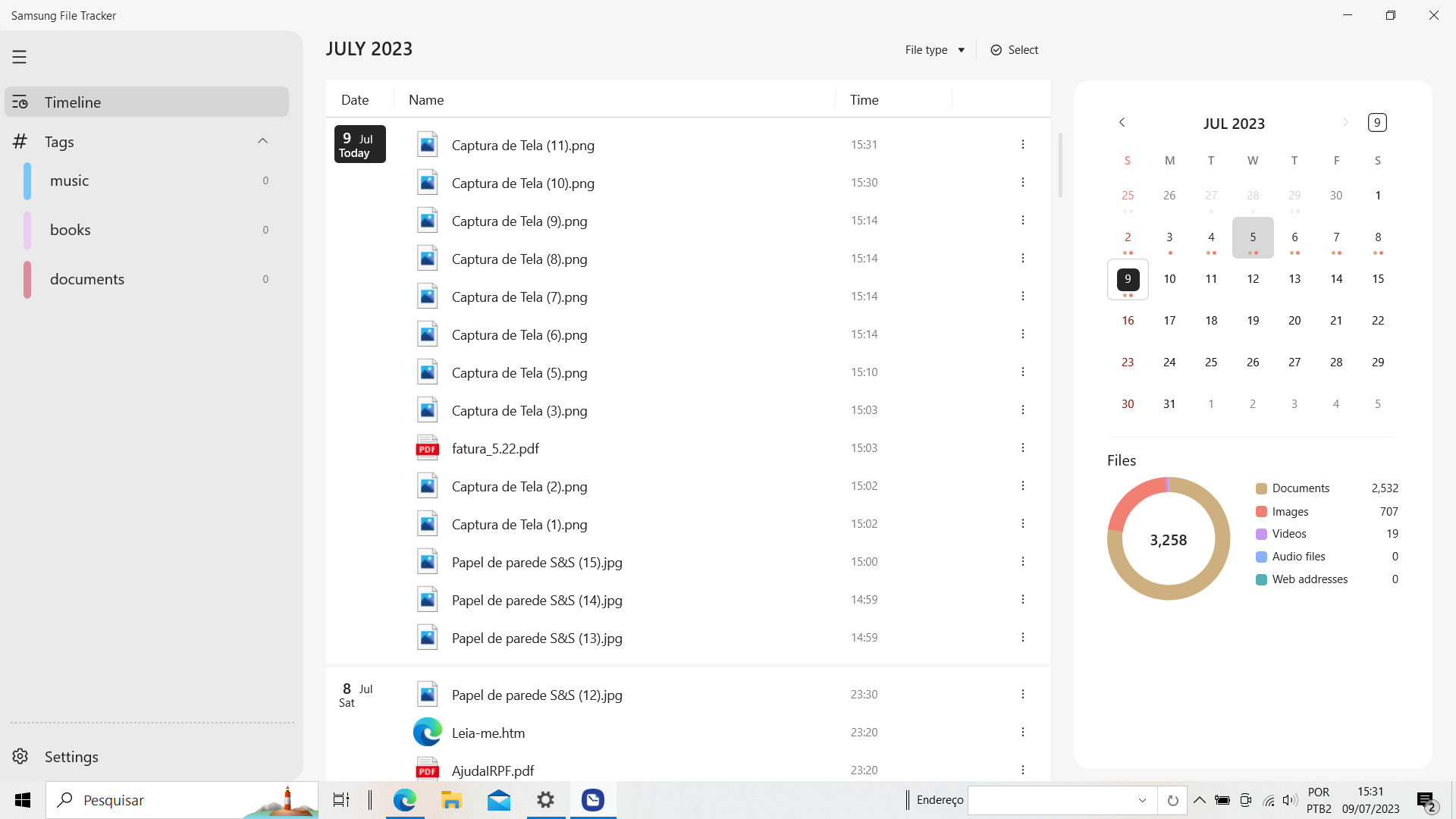This screenshot has width=1456, height=819.
Task: Select July 5 in the calendar
Action: (1253, 237)
